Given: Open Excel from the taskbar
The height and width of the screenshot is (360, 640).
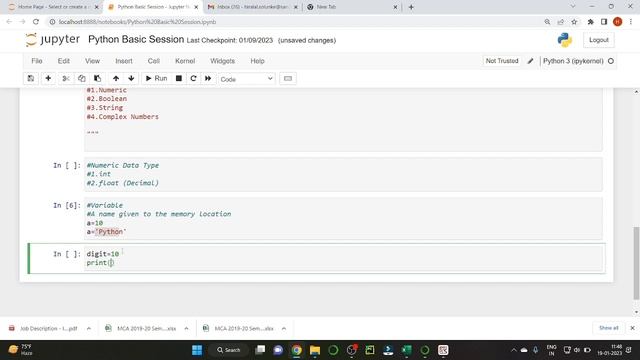Looking at the screenshot, I should click(x=407, y=350).
